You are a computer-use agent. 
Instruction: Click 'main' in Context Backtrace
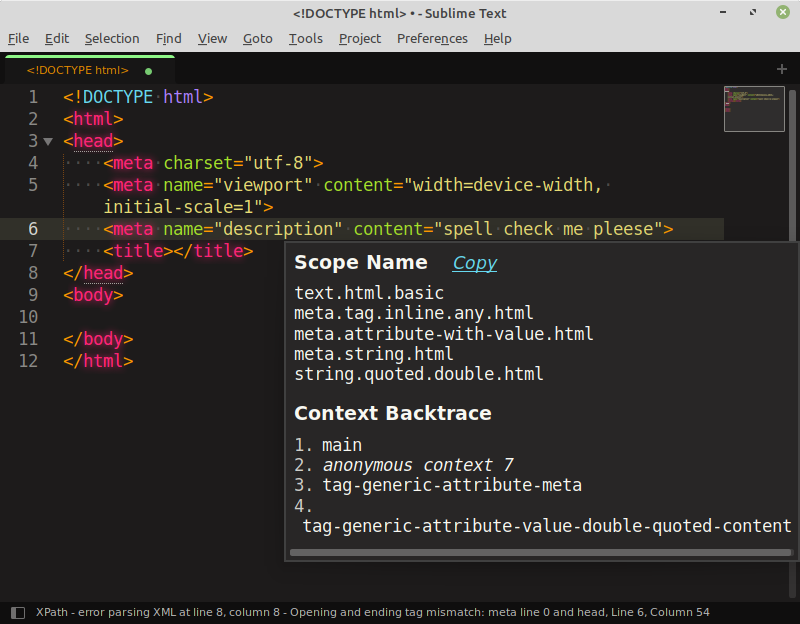coord(342,445)
